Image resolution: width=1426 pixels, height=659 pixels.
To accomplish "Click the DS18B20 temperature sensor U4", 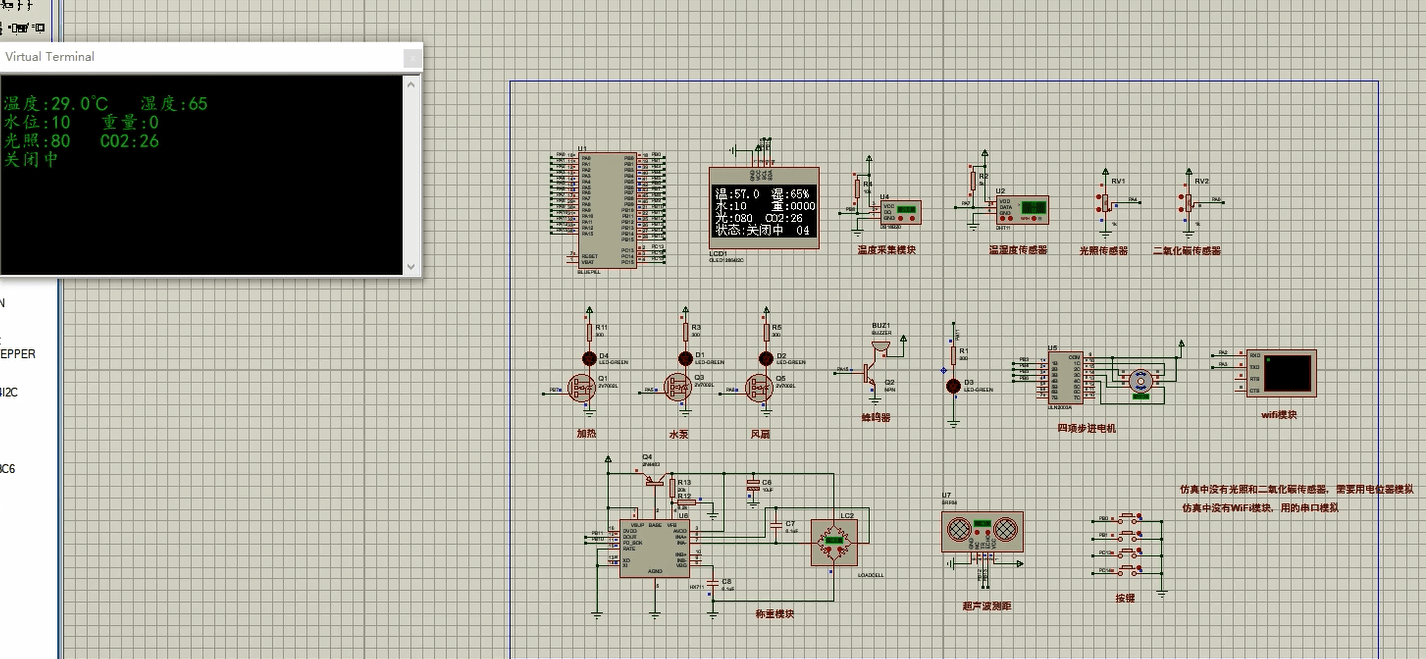I will click(x=899, y=211).
